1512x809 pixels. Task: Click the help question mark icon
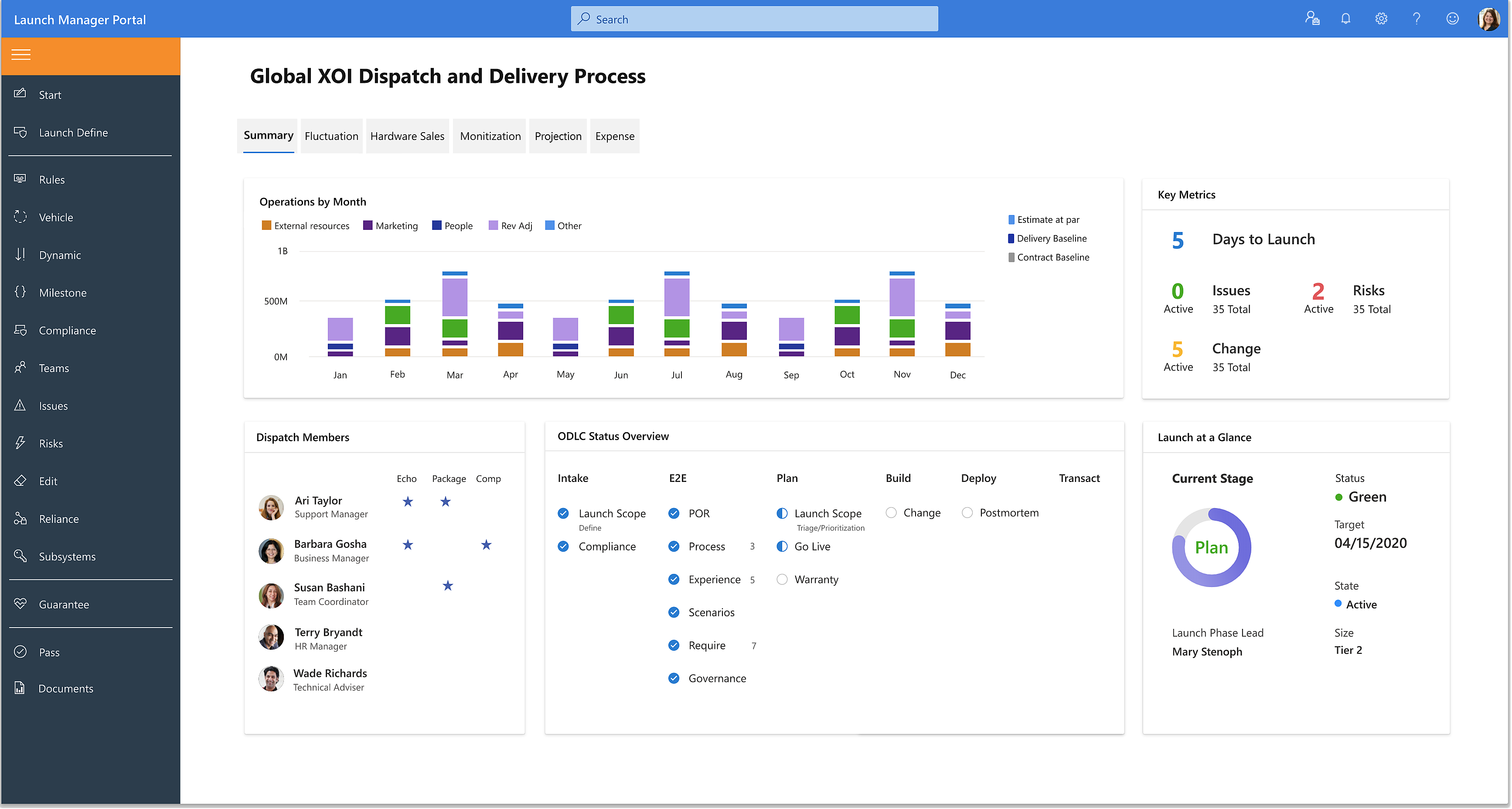[x=1417, y=19]
